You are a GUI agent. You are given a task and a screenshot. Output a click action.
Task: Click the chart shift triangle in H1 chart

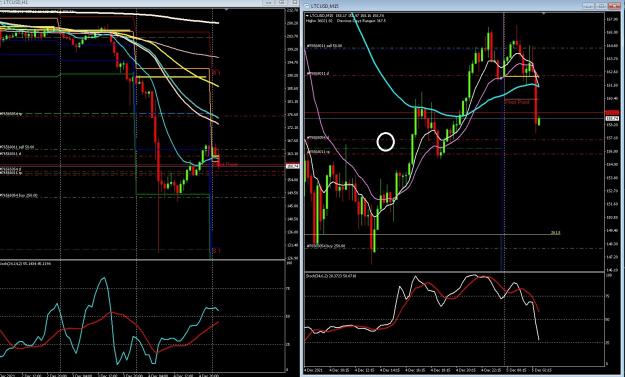[226, 10]
